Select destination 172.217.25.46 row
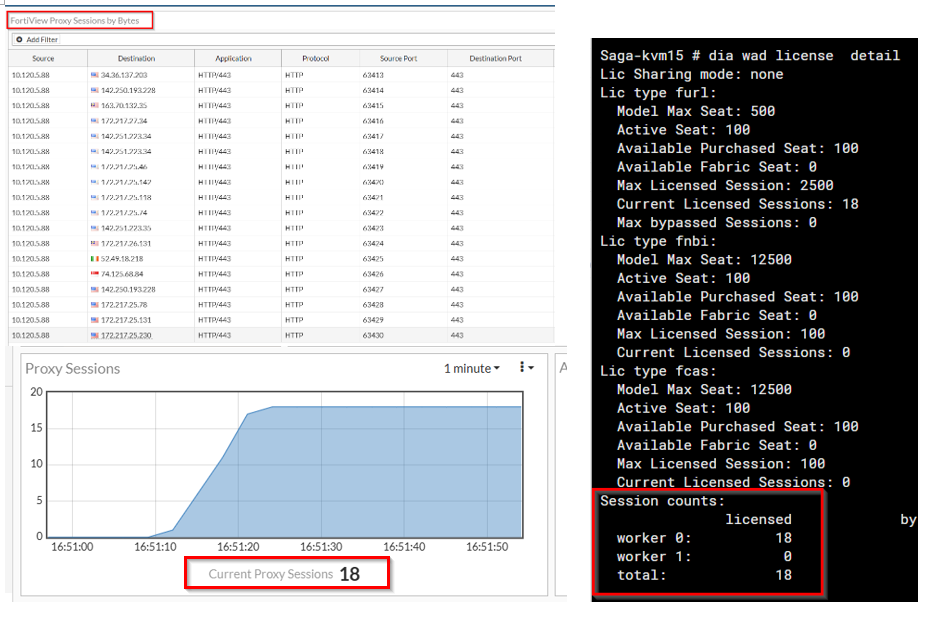Viewport: 938px width, 618px height. pyautogui.click(x=281, y=168)
